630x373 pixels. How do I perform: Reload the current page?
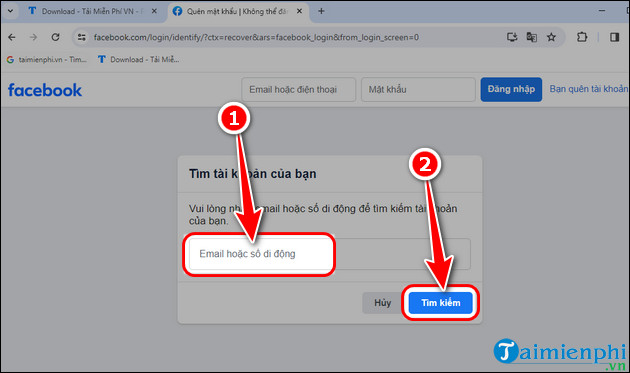[x=55, y=37]
